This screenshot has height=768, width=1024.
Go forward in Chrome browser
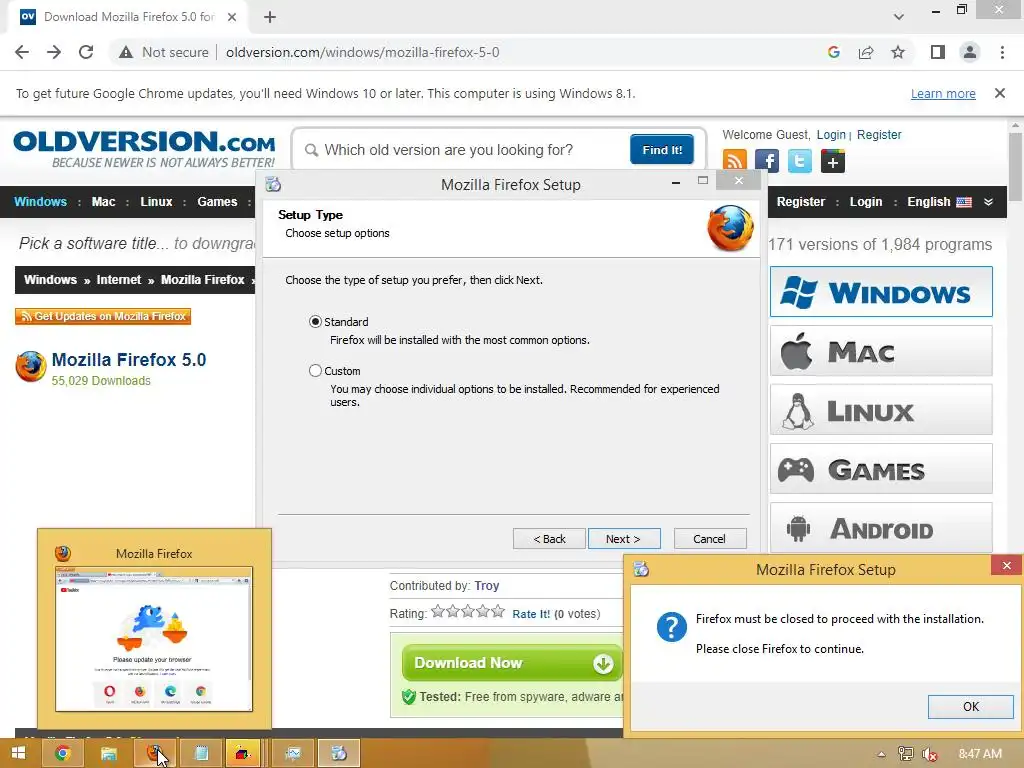pos(54,52)
